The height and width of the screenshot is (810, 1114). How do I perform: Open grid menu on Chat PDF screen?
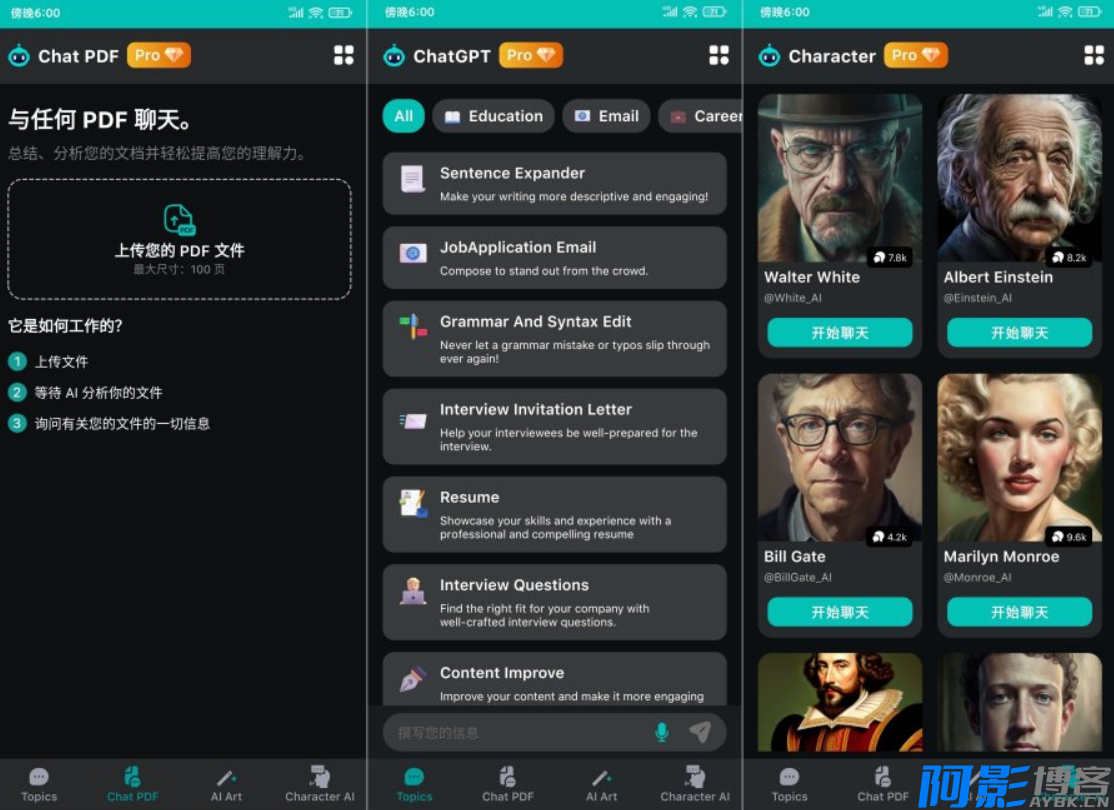click(x=344, y=56)
